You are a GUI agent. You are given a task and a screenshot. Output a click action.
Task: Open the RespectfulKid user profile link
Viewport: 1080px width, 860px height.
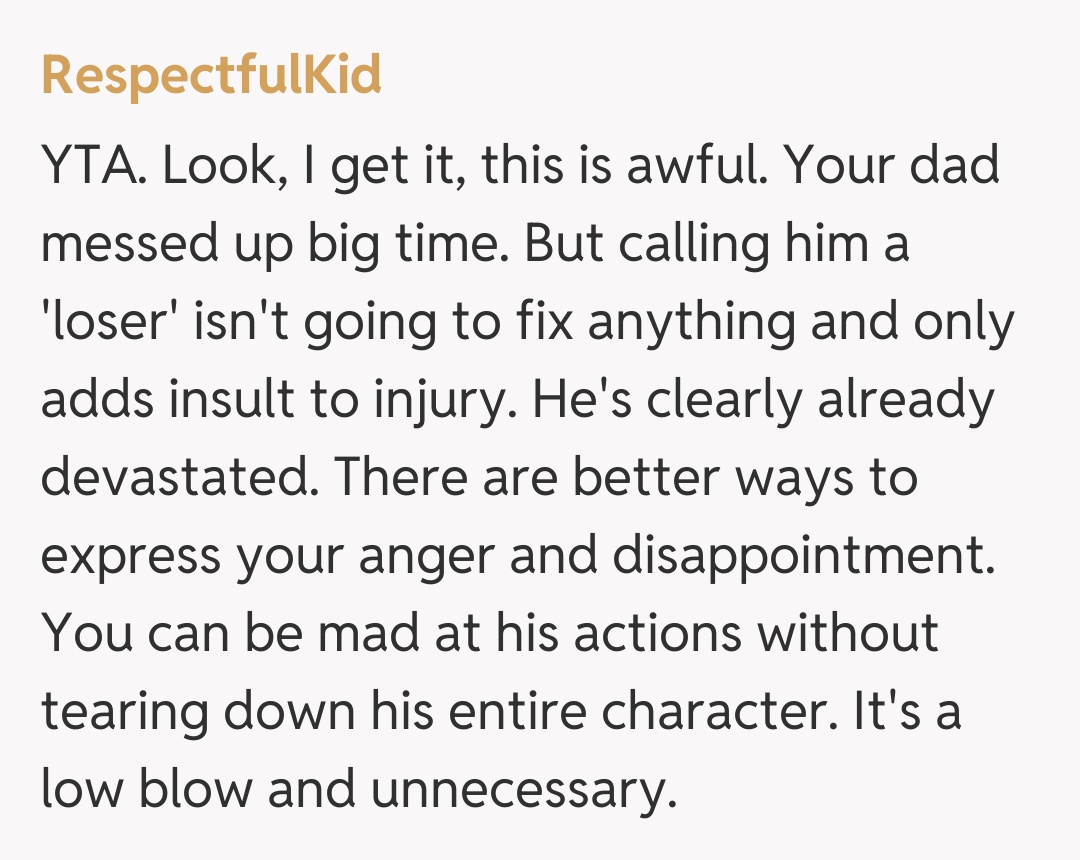[211, 75]
